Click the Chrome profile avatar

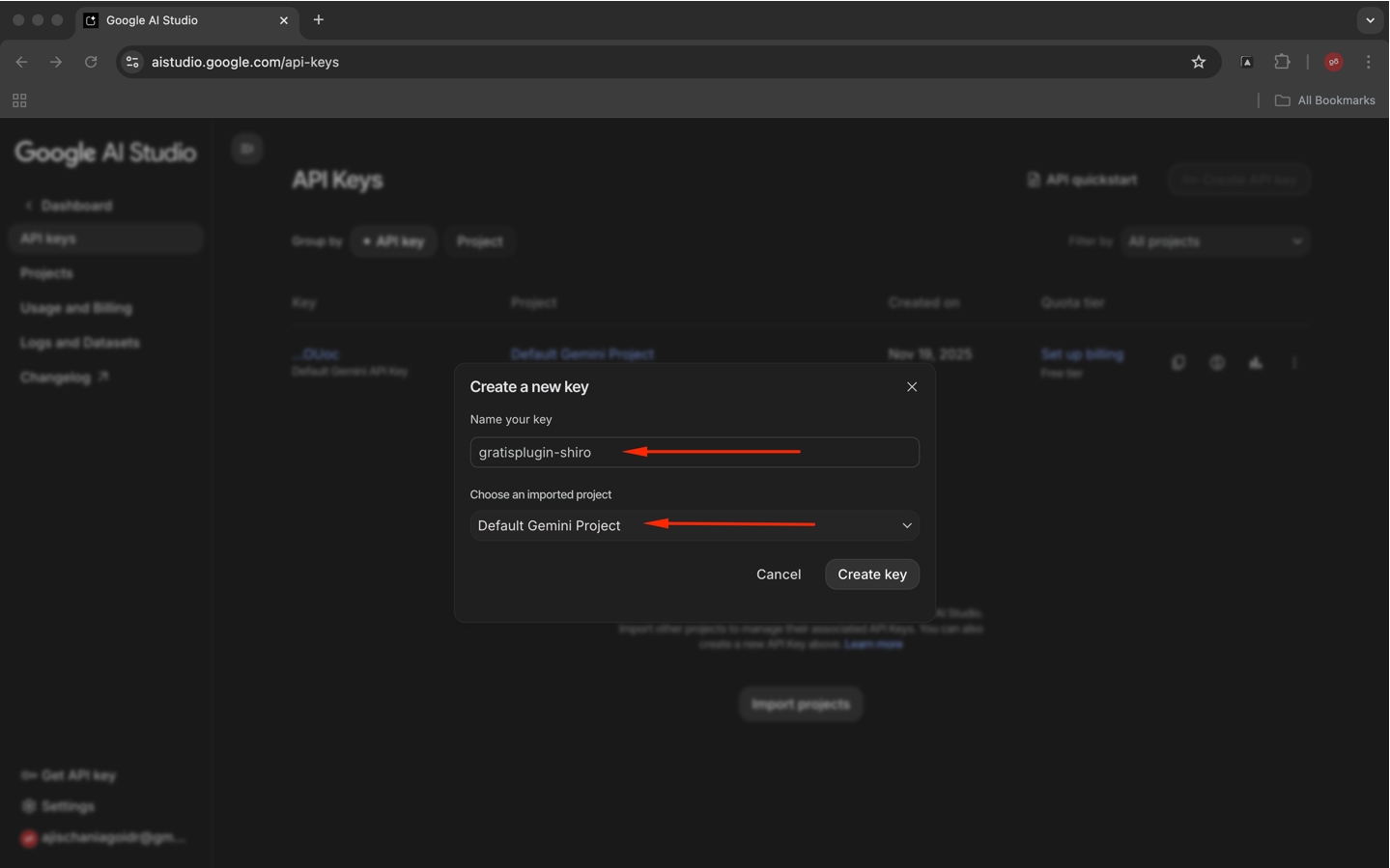point(1333,62)
